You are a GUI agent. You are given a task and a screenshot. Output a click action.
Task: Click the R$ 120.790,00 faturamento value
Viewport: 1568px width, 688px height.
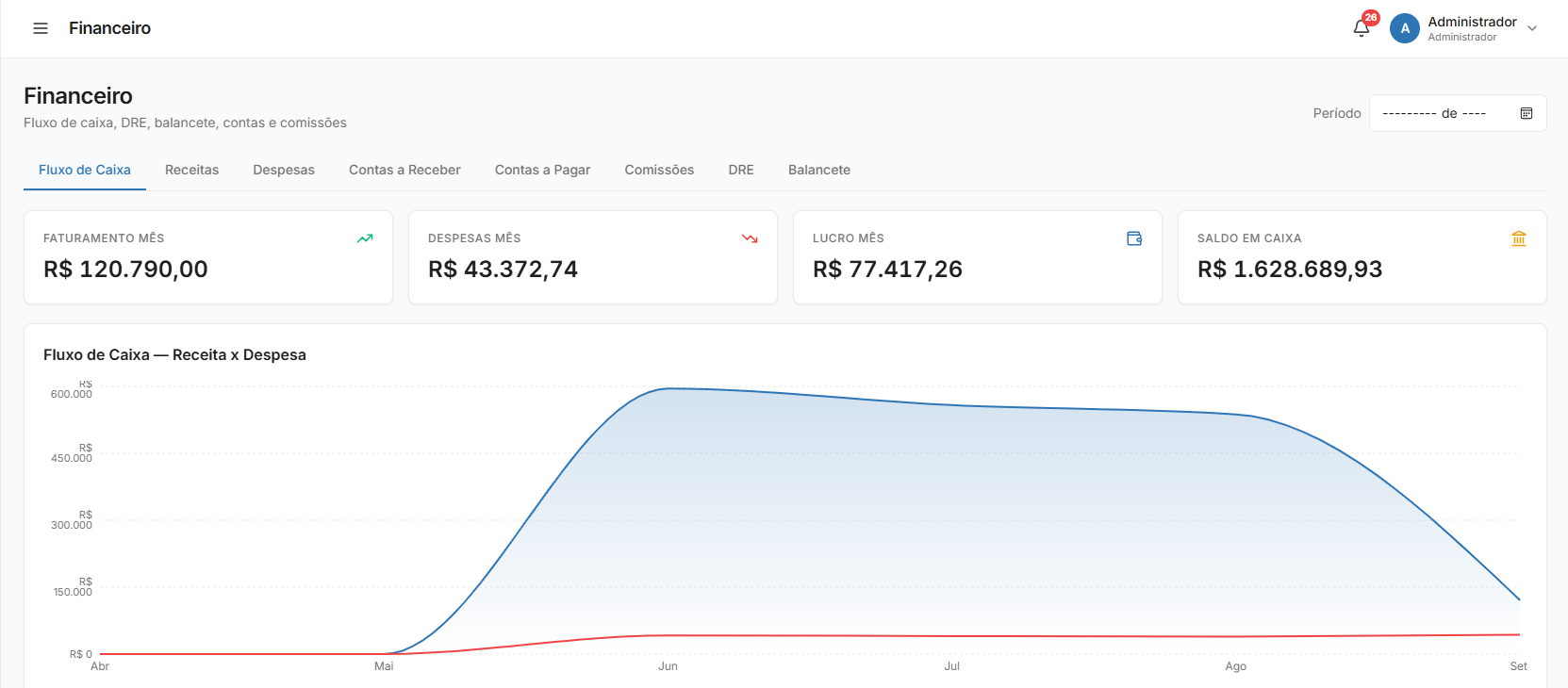tap(125, 270)
